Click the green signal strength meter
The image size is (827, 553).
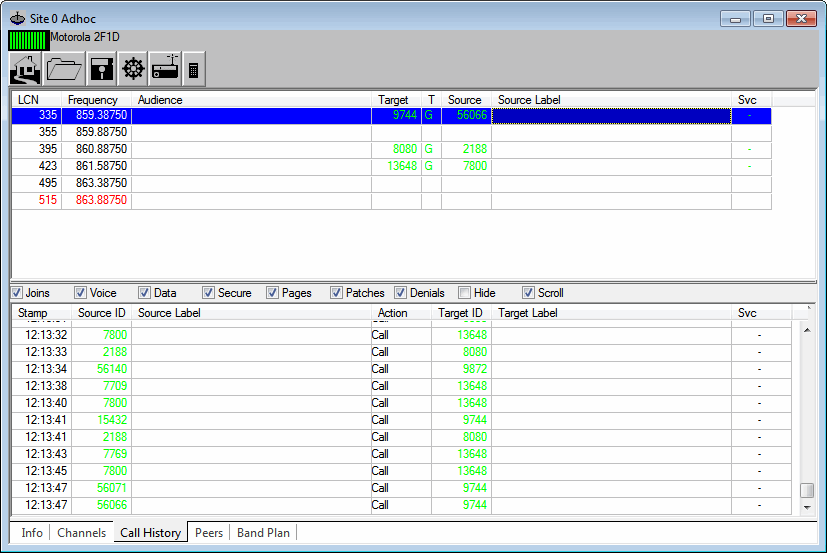pos(28,40)
